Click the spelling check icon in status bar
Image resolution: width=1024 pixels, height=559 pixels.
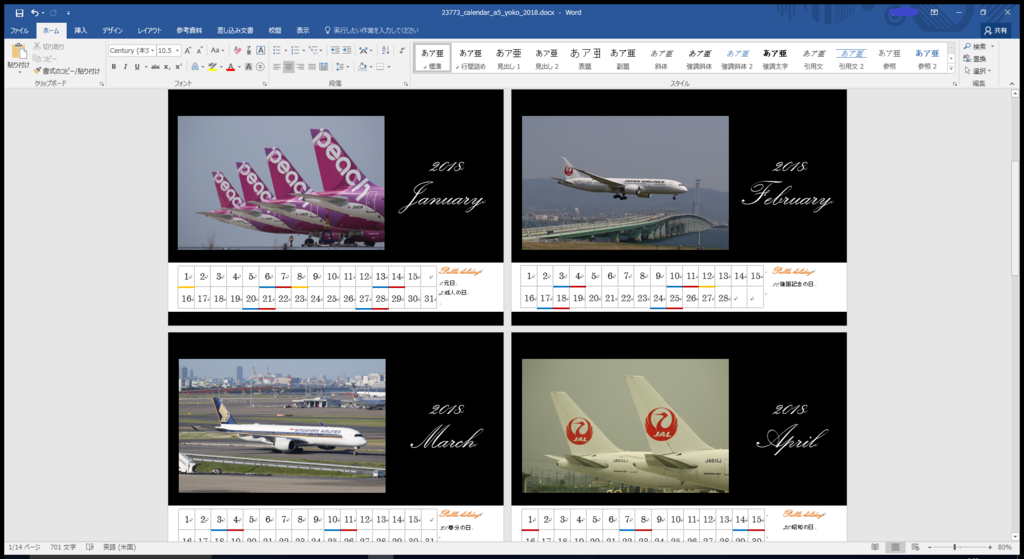[x=89, y=547]
